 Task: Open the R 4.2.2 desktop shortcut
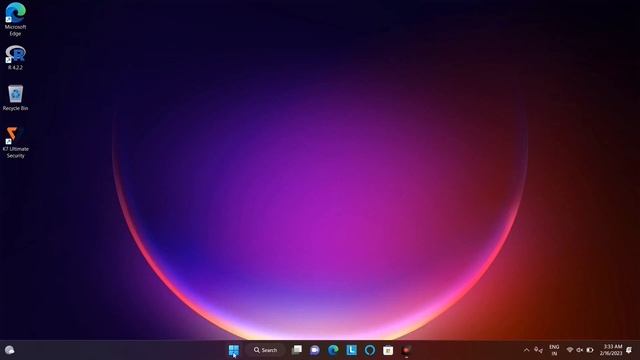[16, 57]
